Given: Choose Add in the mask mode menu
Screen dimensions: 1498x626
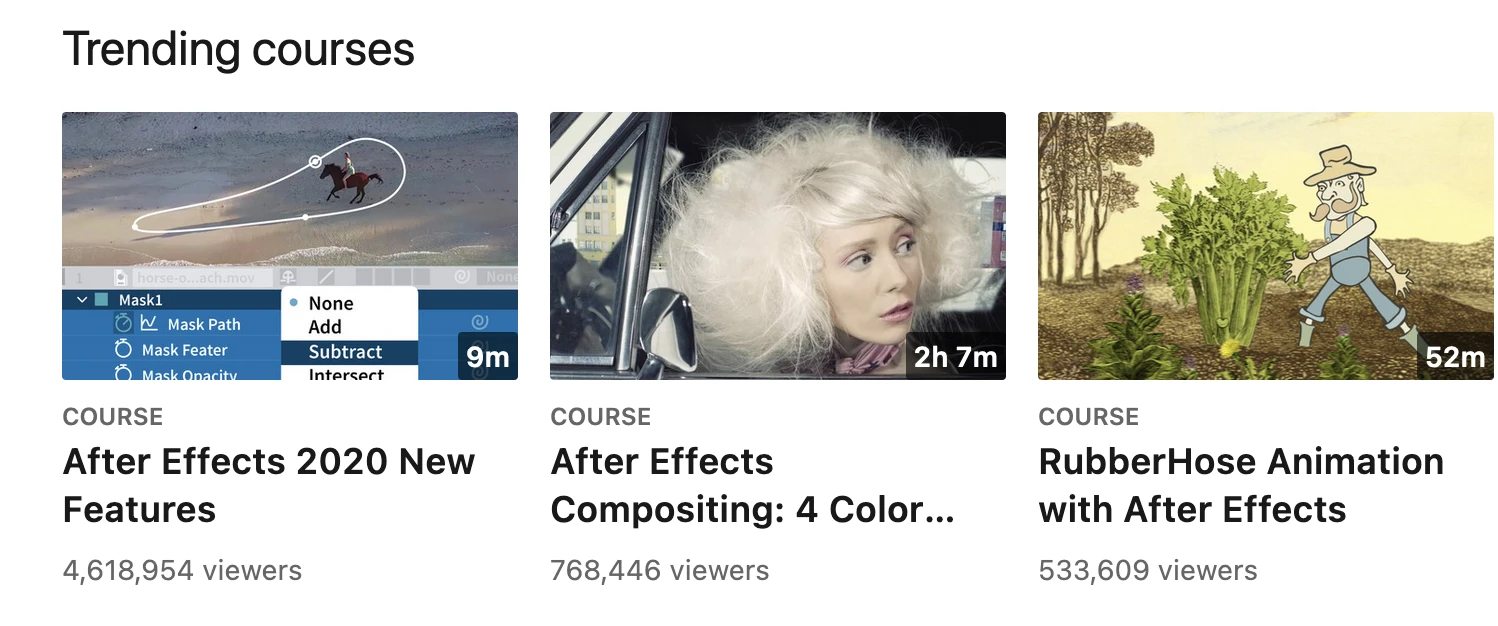Looking at the screenshot, I should [325, 327].
